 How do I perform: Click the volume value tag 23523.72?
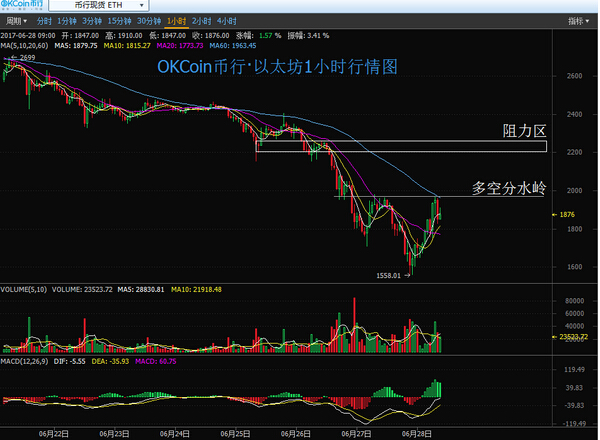click(576, 337)
